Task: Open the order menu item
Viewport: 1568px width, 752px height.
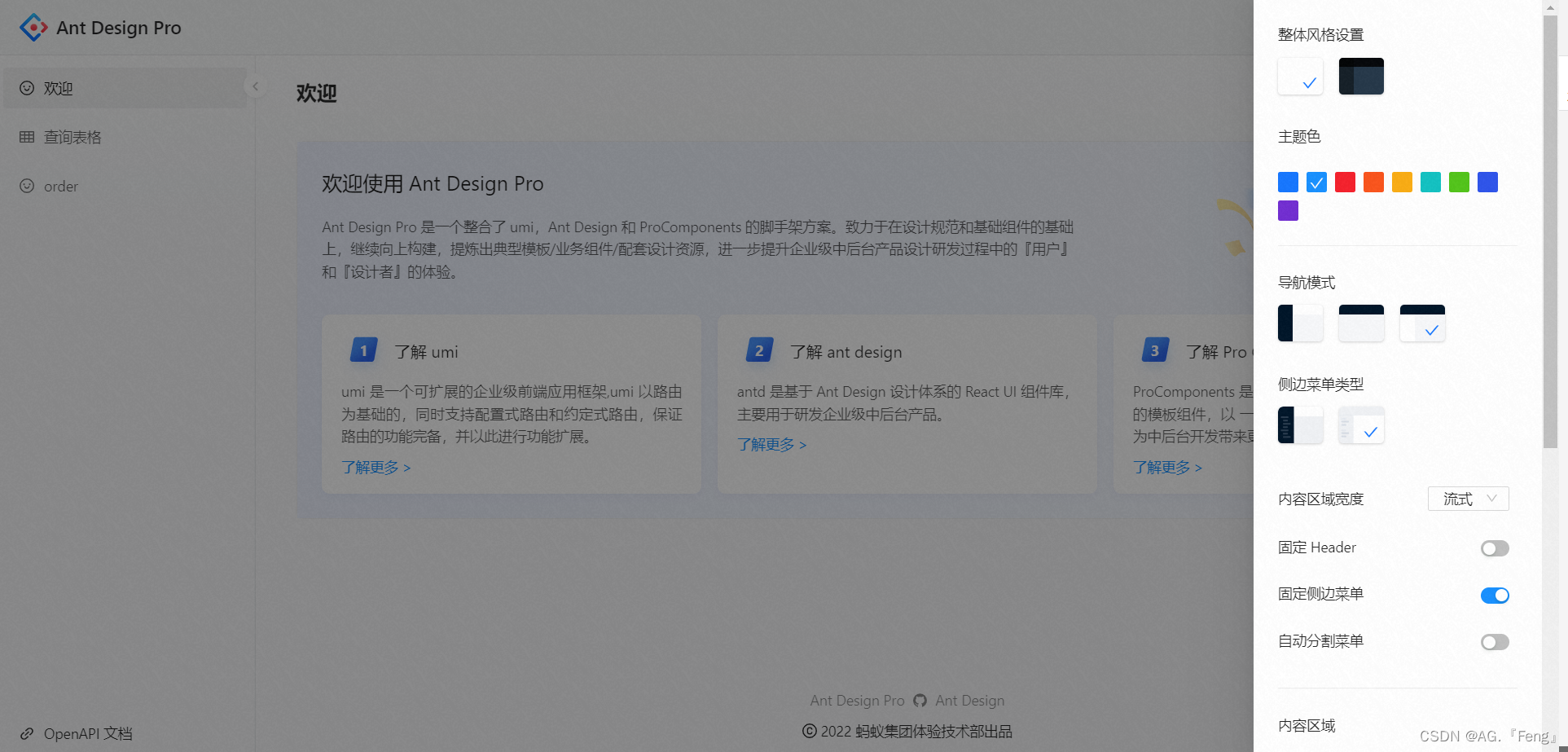Action: click(125, 186)
